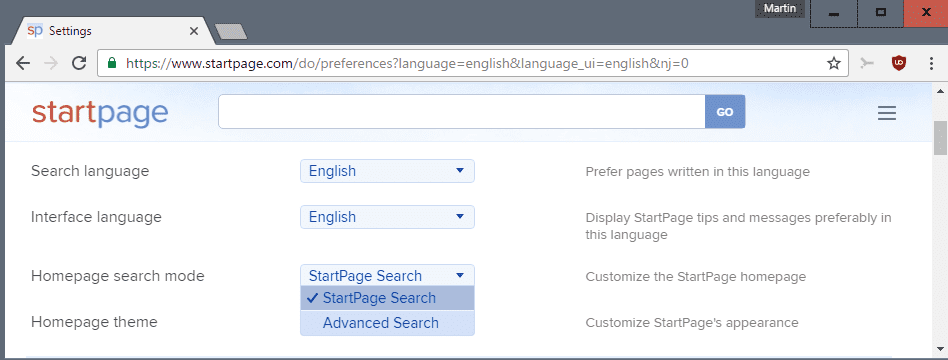Viewport: 948px width, 360px height.
Task: Bookmark this page with the star
Action: point(834,63)
